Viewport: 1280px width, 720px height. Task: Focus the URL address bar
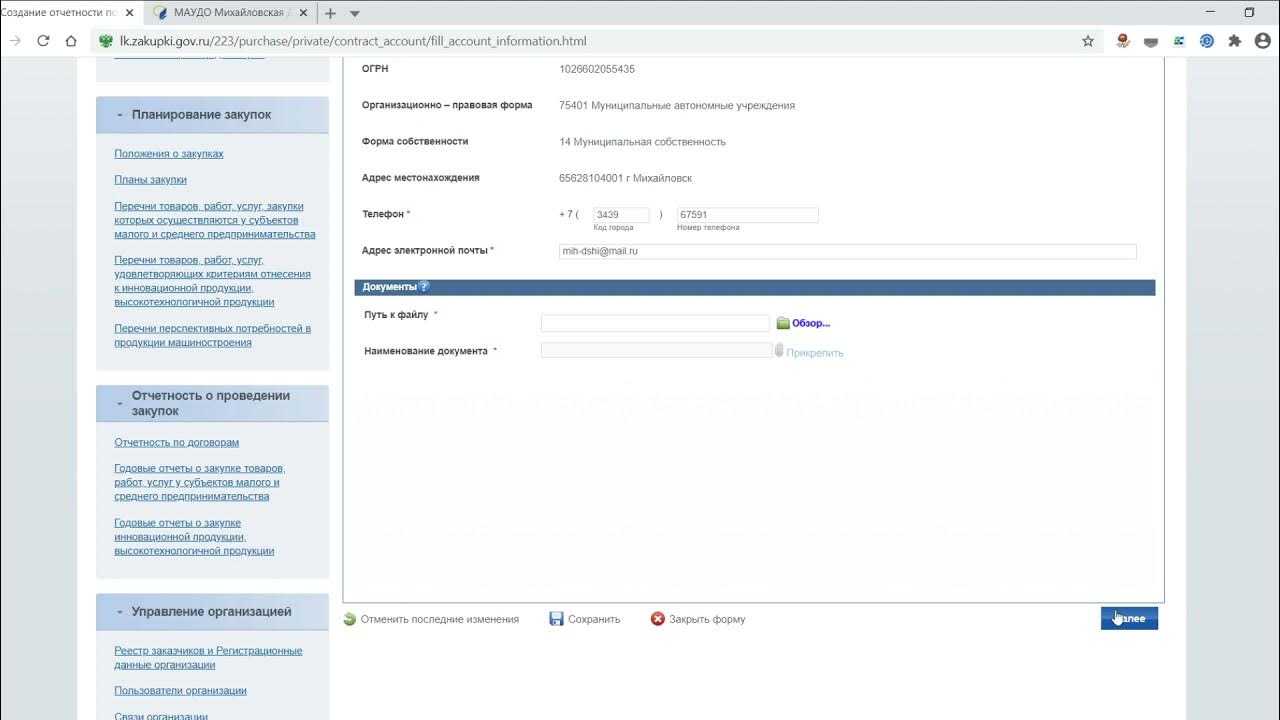click(590, 41)
